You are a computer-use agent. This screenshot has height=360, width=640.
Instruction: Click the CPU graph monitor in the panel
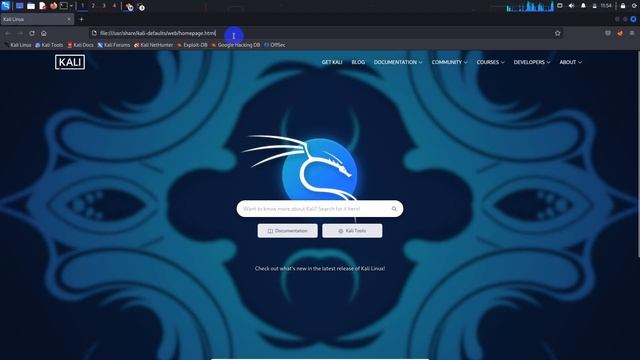click(x=530, y=6)
